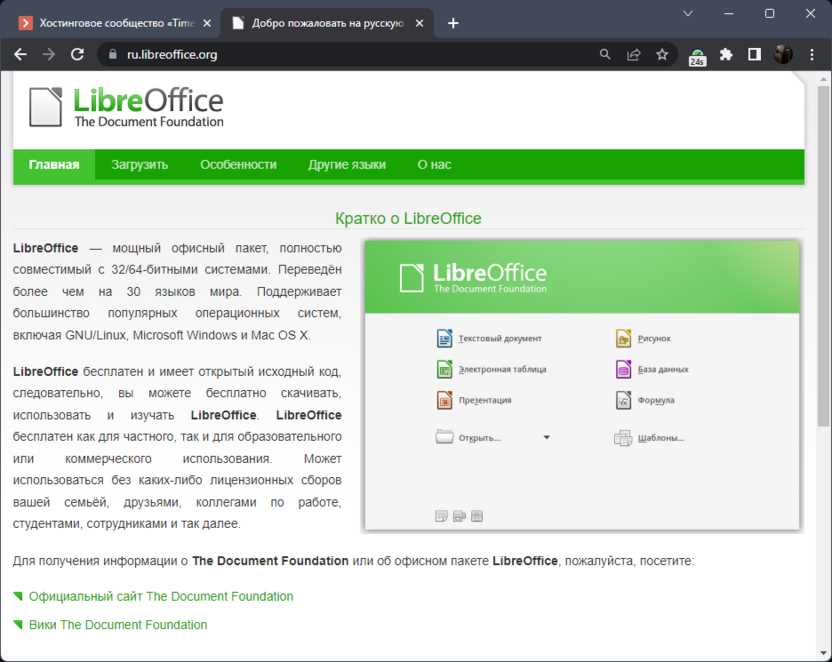Switch to the «Хостинговое сообщество» tab
832x662 pixels.
109,23
